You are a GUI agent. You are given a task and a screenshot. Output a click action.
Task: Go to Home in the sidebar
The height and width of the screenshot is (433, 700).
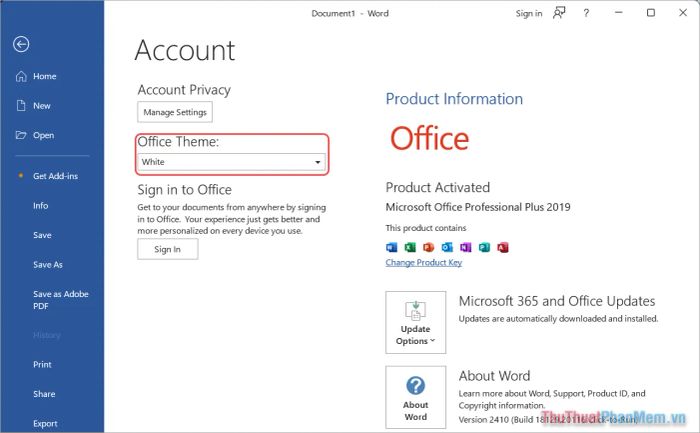click(45, 76)
